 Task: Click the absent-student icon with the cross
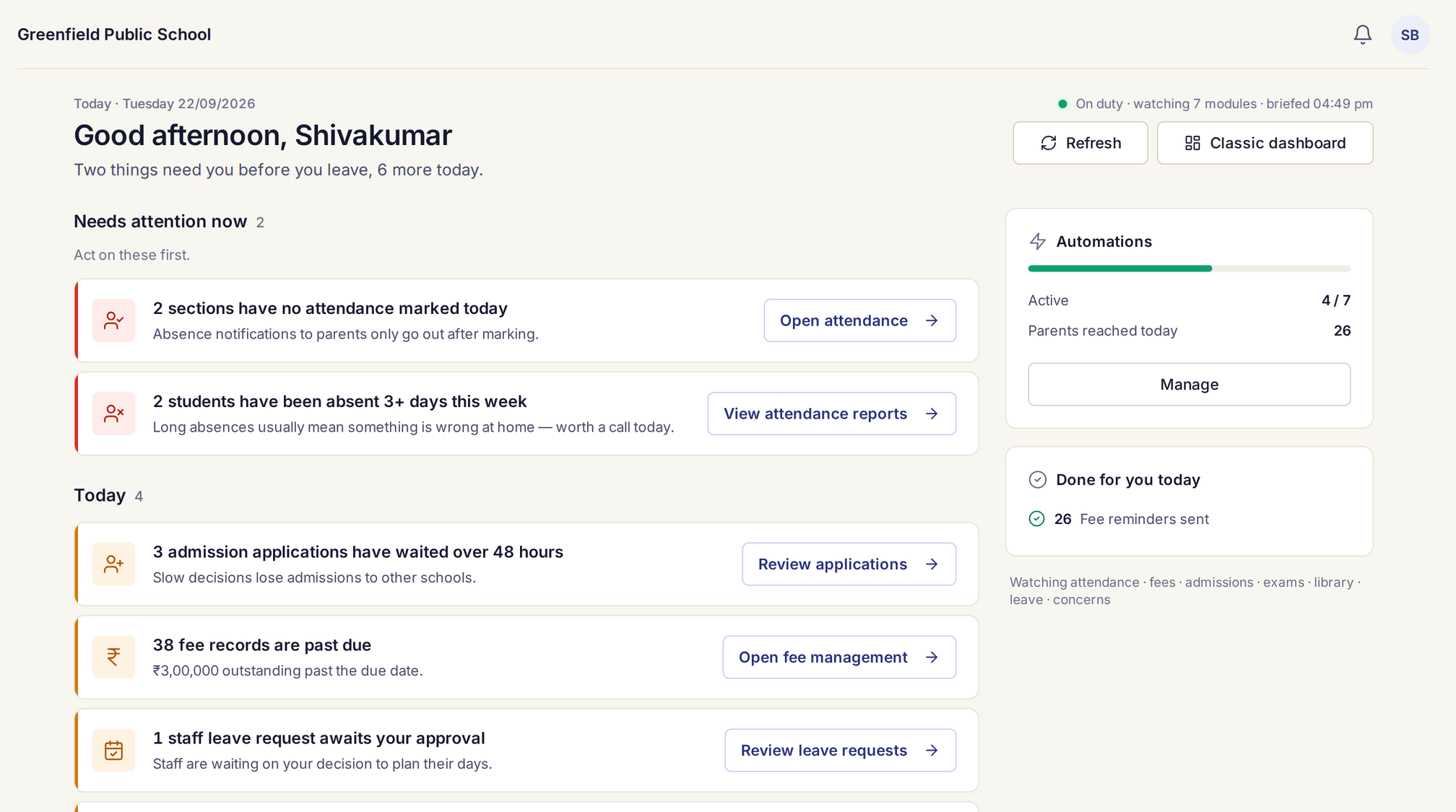coord(113,414)
